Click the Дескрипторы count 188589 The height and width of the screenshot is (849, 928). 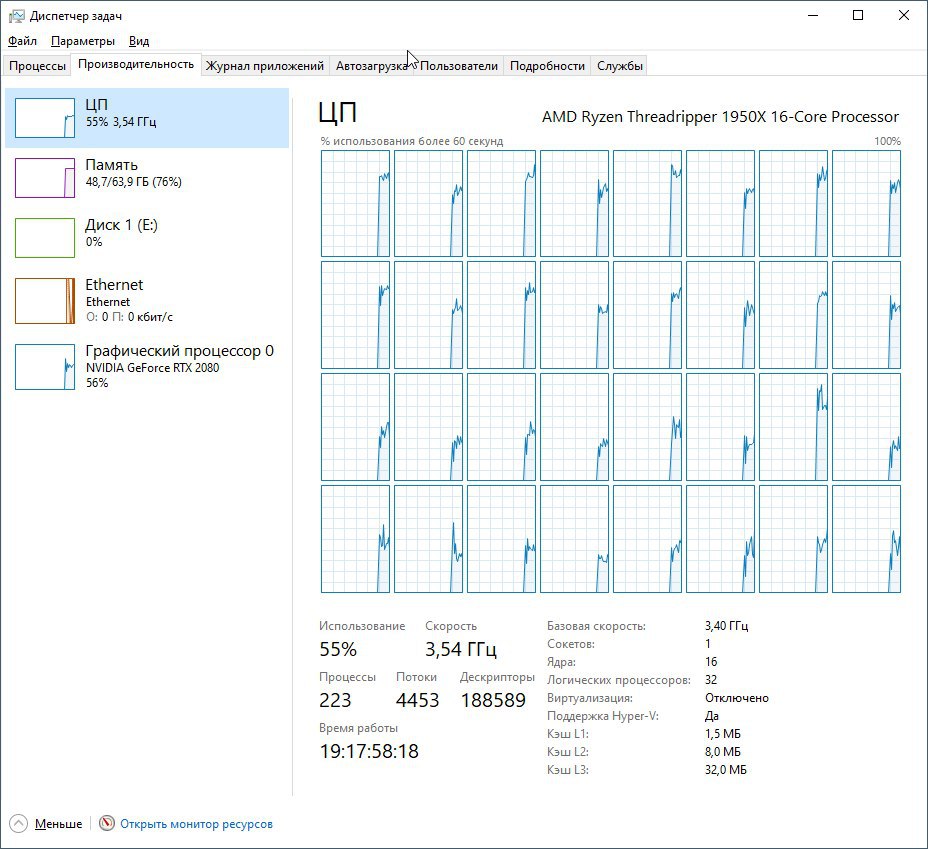tap(493, 700)
